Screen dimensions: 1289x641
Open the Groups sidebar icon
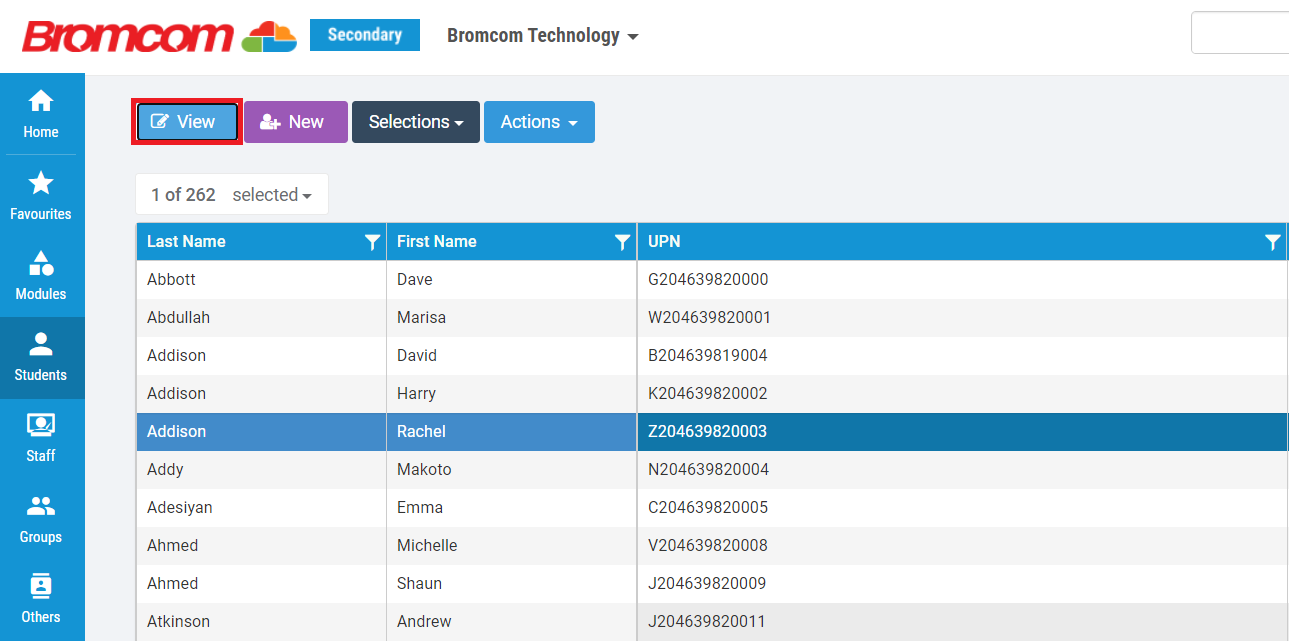click(41, 506)
